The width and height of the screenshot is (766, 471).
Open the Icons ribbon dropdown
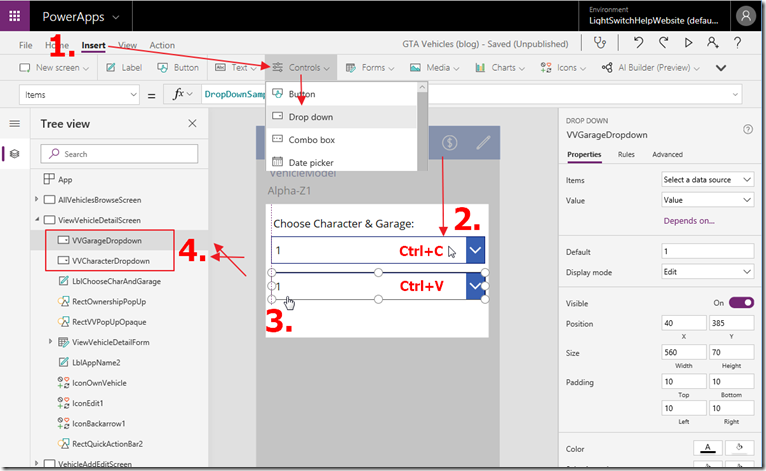[563, 68]
